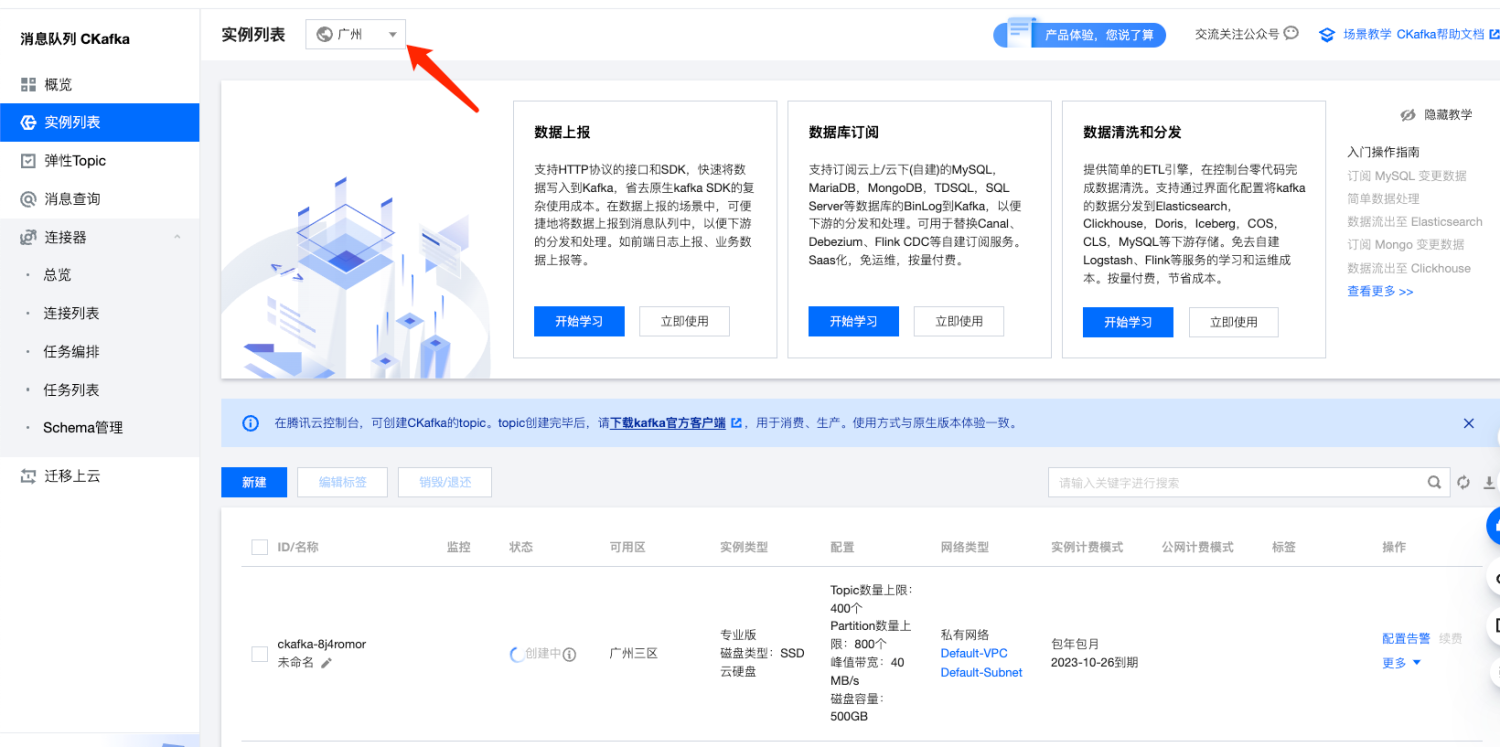Click the 新建 button
1500x747 pixels.
(254, 482)
